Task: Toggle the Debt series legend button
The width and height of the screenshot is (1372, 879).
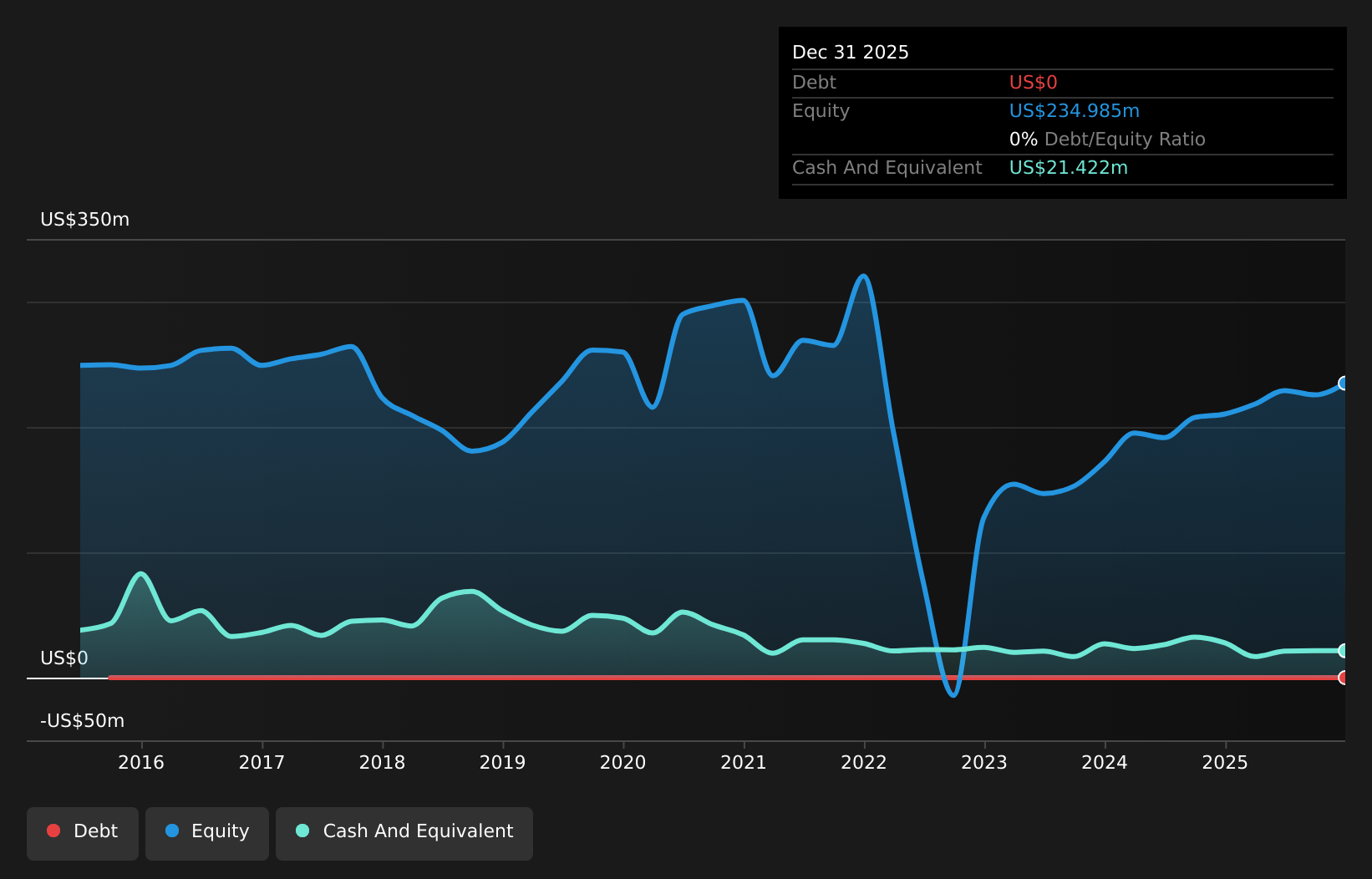Action: pos(83,833)
